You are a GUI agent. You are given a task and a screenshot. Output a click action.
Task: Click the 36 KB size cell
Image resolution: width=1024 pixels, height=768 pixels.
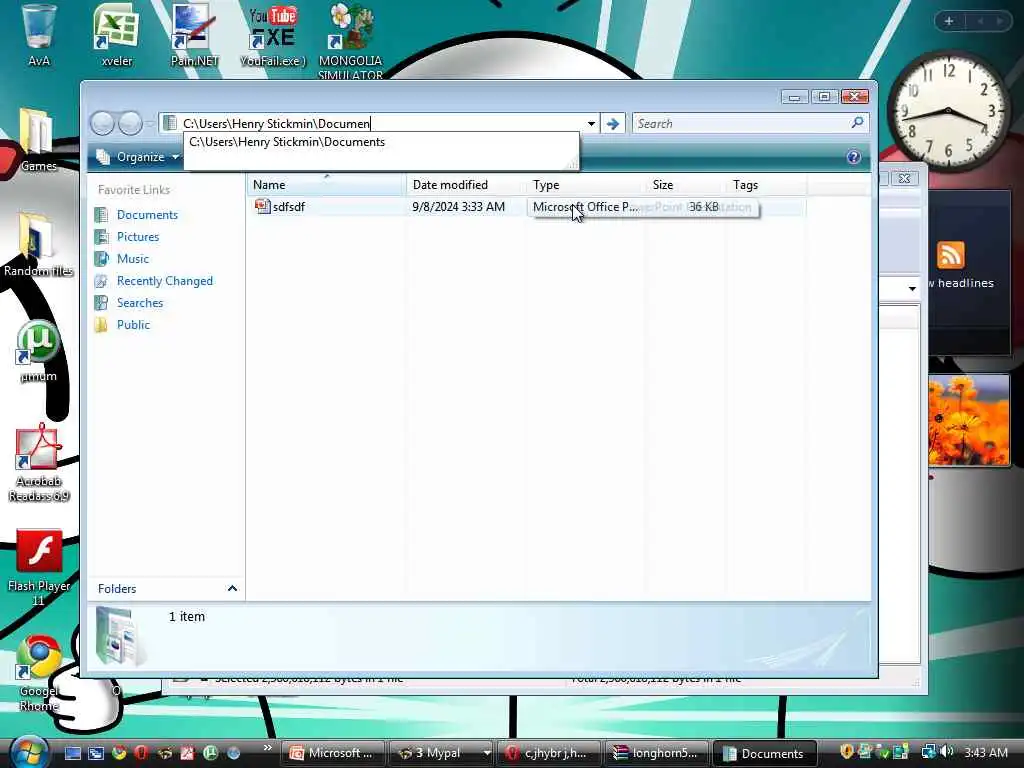703,206
